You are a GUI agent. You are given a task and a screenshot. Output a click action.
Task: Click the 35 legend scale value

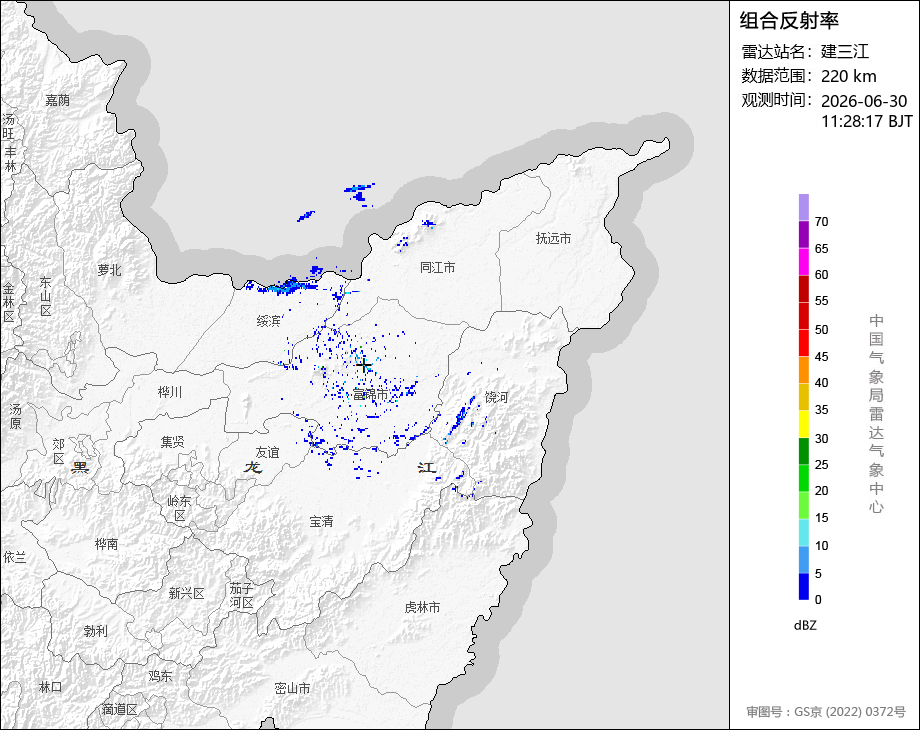coord(821,410)
